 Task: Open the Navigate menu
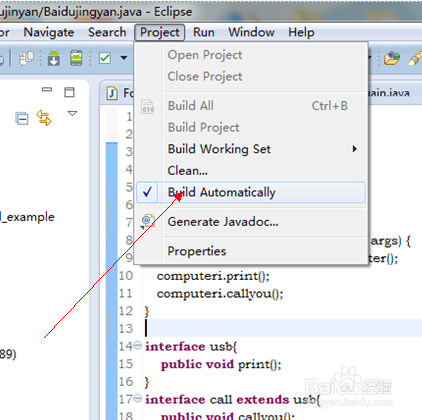pyautogui.click(x=49, y=32)
